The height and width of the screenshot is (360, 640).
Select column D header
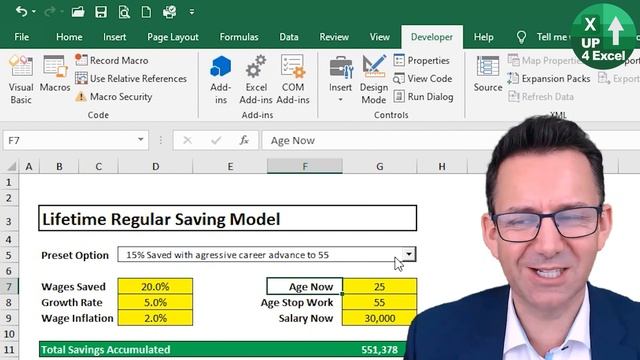[x=156, y=167]
